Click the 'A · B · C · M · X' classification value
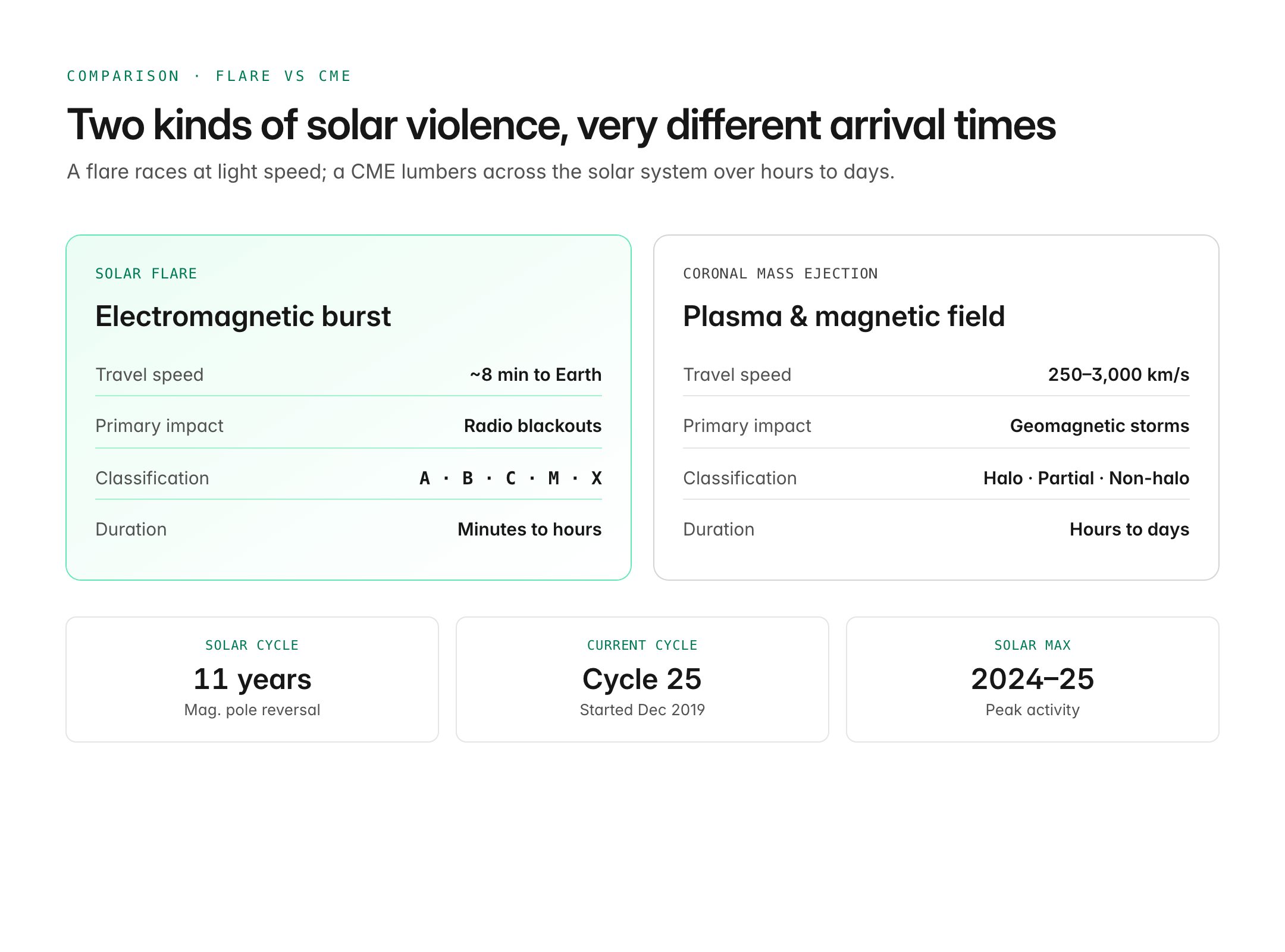Screen dimensions: 1285x952 (x=510, y=478)
